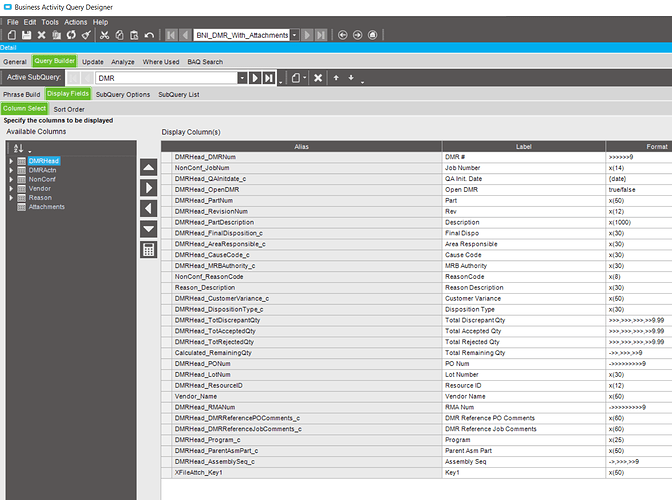Select the Attachments table in Available Columns

click(46, 207)
